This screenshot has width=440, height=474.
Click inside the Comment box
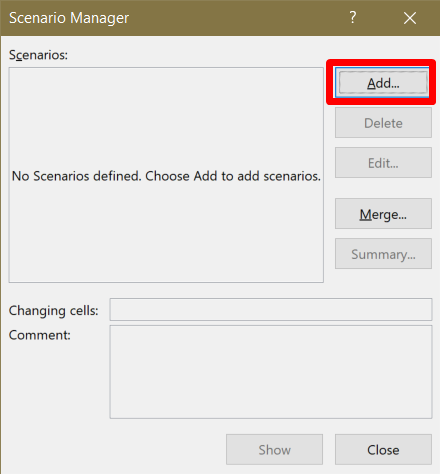click(271, 372)
